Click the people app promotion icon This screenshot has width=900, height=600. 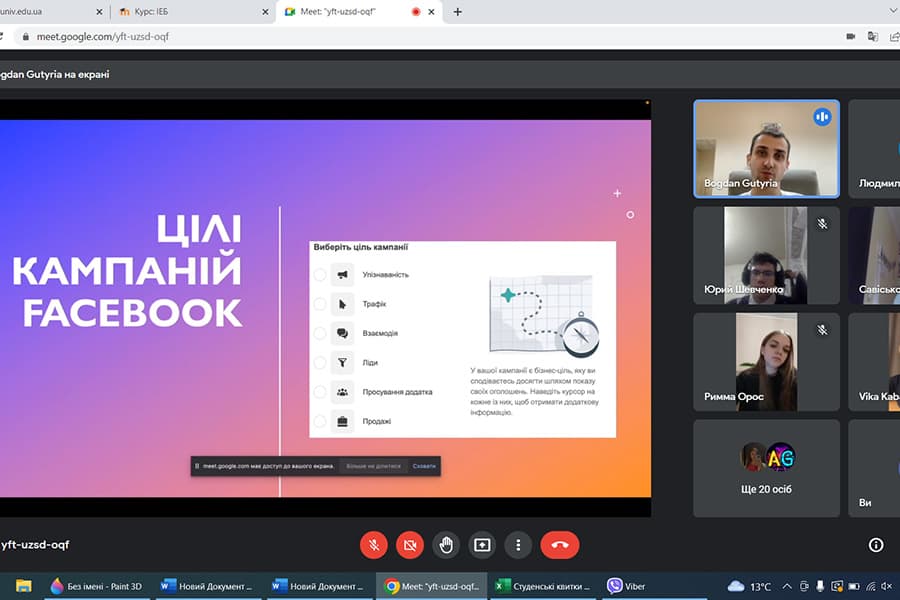[342, 392]
